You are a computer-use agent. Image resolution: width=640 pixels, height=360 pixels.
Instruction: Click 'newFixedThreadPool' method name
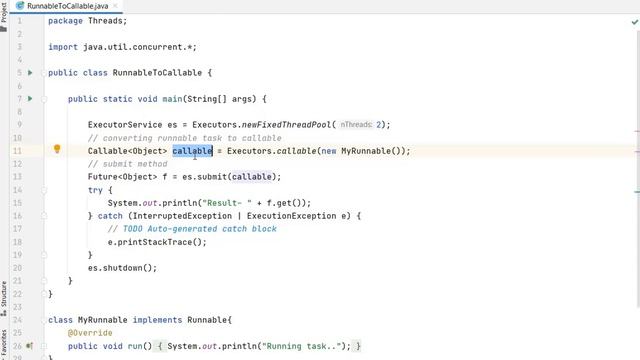click(286, 125)
